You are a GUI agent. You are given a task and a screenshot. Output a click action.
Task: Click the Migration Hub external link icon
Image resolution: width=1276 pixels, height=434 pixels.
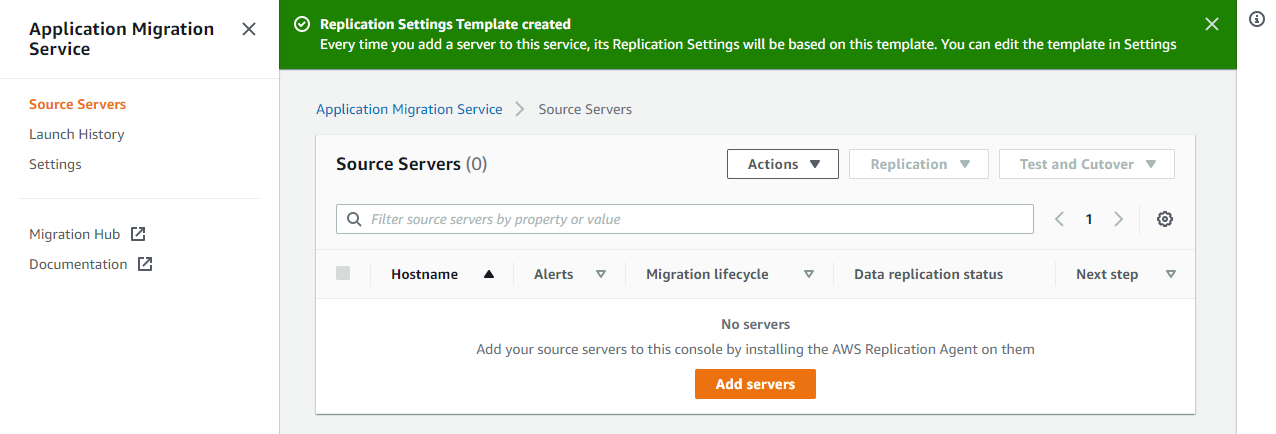138,234
